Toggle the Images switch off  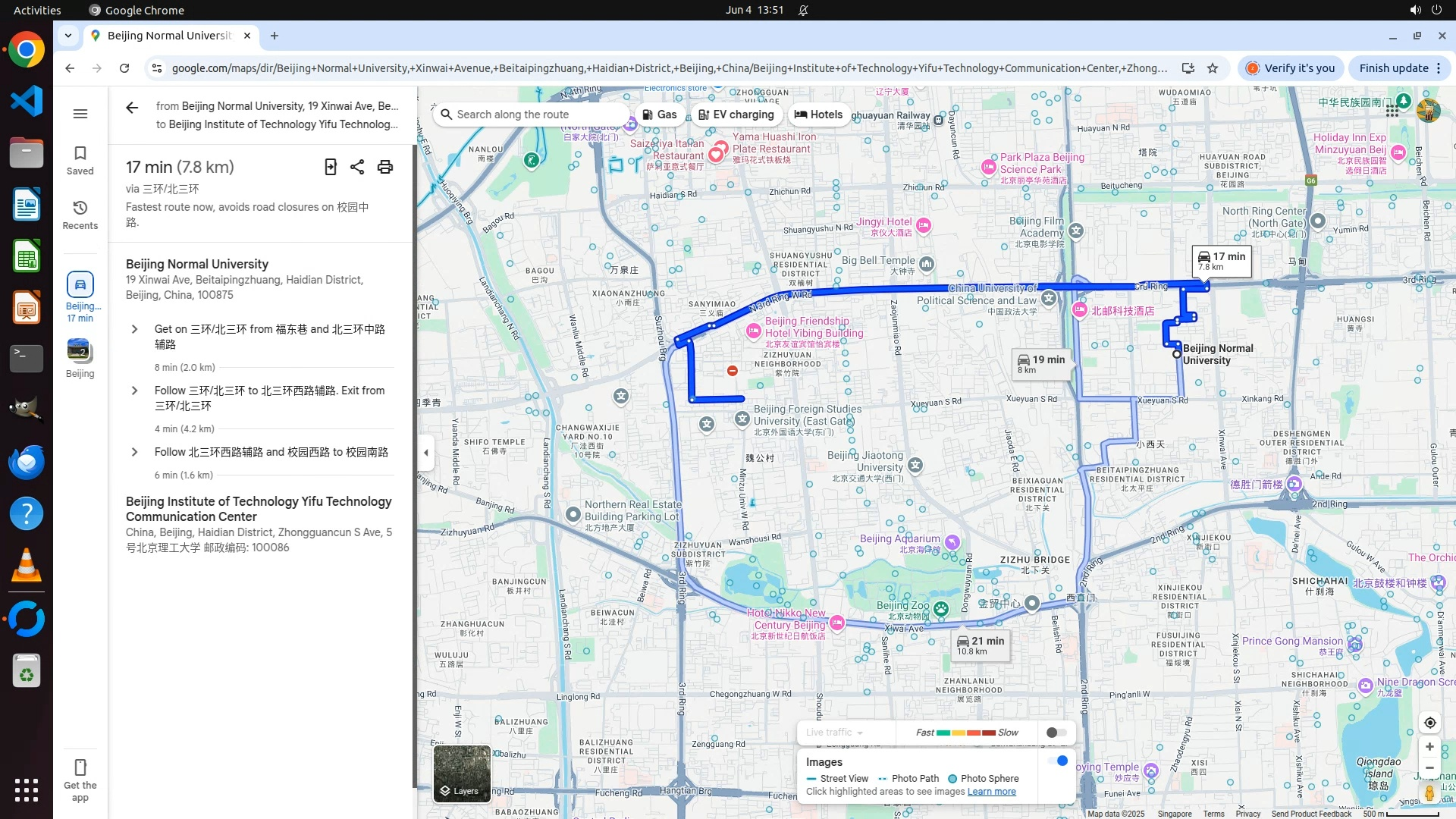click(x=1058, y=761)
